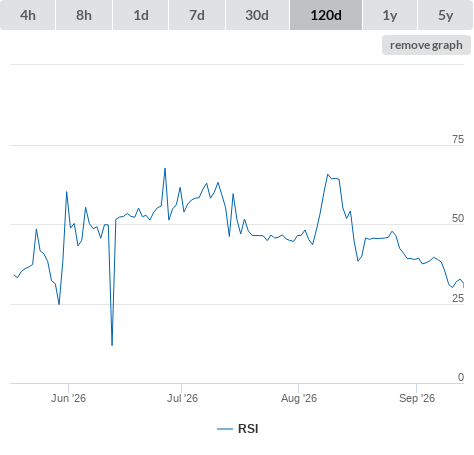Switch chart to 30d range
Viewport: 474px width, 455px height.
(257, 15)
